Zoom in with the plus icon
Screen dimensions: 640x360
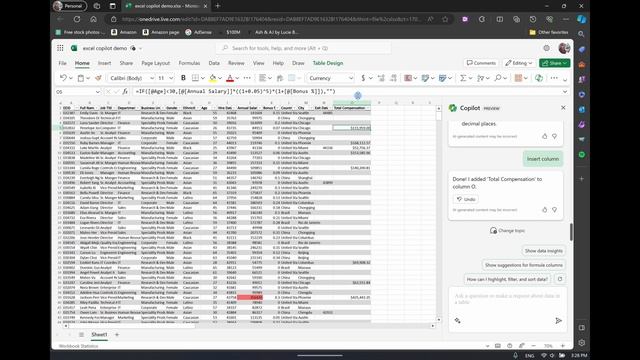562,346
